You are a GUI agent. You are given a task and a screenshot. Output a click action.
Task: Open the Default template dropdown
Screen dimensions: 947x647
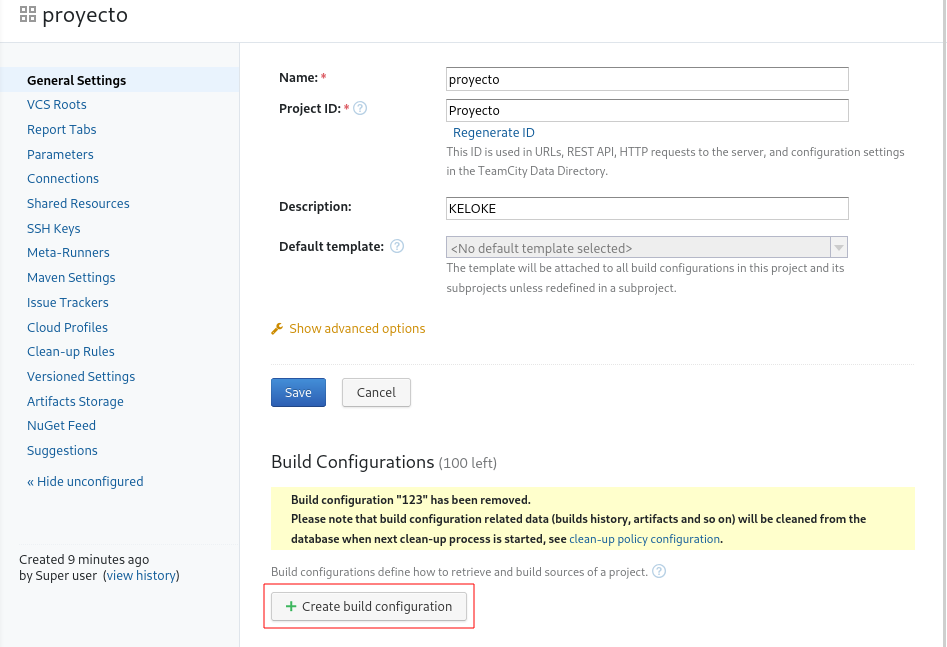(647, 248)
